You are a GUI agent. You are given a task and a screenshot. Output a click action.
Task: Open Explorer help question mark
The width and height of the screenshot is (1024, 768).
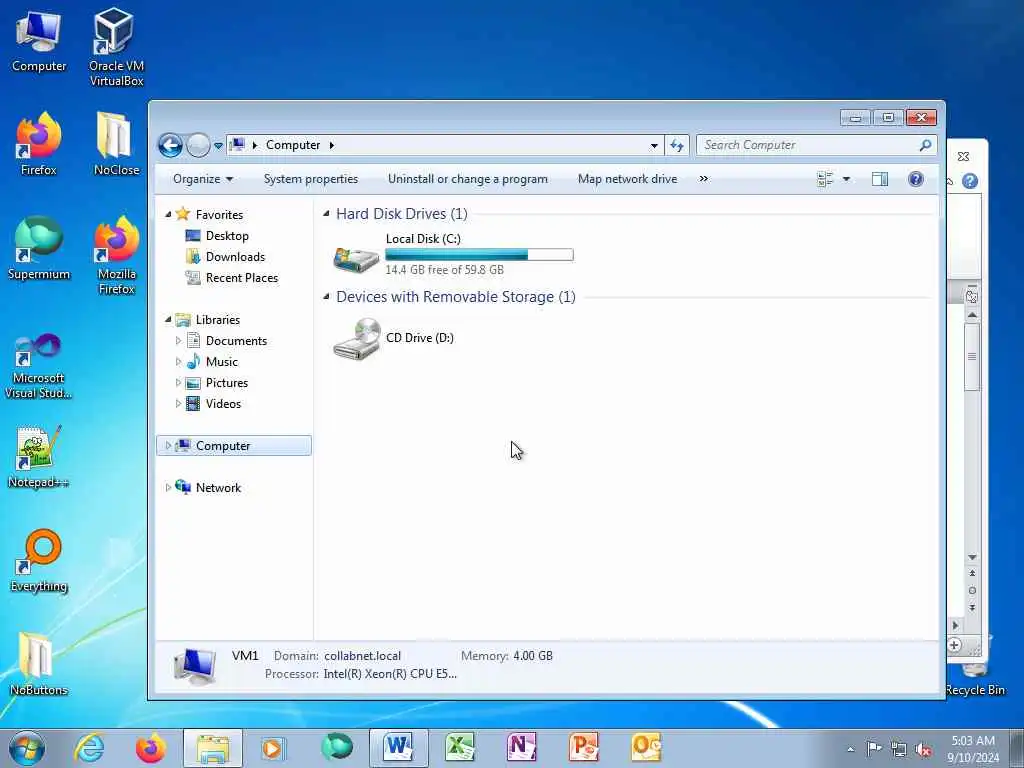click(916, 179)
